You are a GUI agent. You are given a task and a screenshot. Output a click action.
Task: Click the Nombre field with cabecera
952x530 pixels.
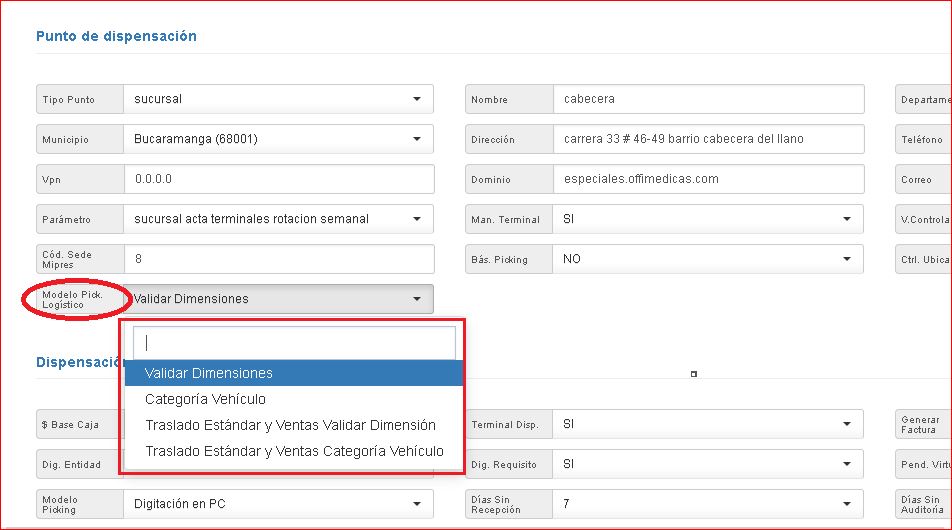[709, 99]
